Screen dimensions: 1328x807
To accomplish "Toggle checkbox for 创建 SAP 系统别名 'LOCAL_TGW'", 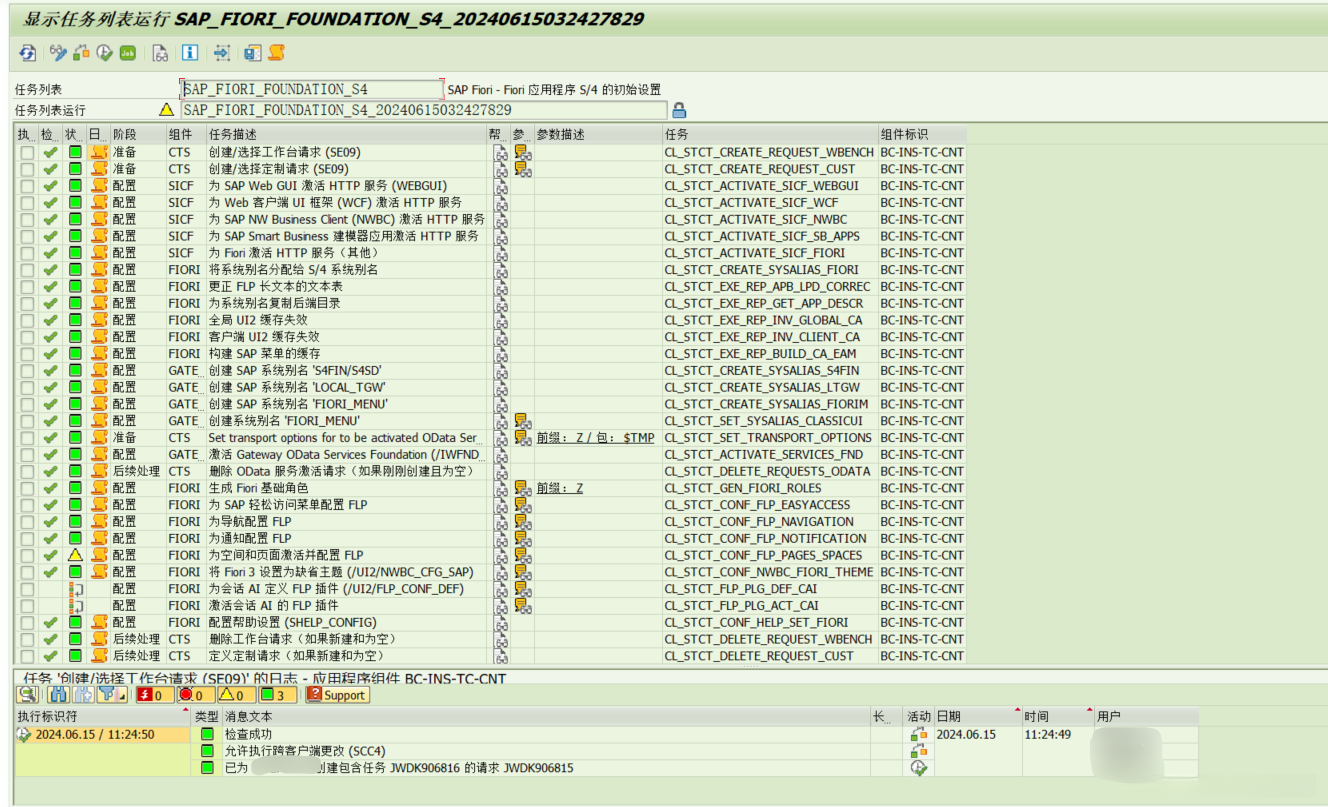I will click(x=27, y=387).
